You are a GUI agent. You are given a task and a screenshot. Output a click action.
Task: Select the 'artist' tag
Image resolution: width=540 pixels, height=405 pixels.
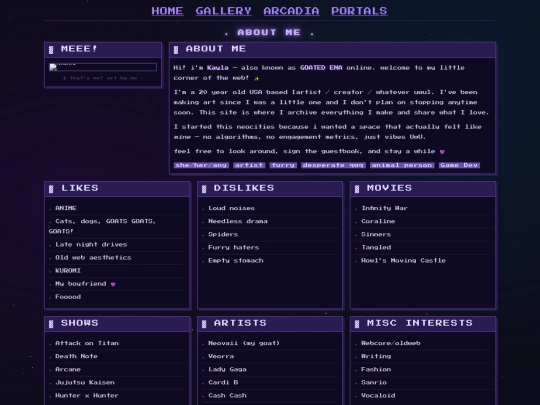[249, 165]
